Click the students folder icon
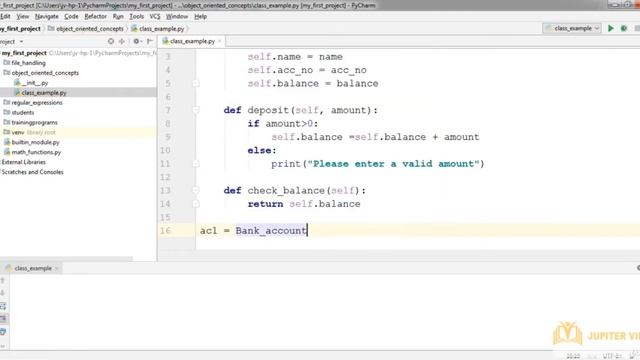The height and width of the screenshot is (360, 640). 7,112
